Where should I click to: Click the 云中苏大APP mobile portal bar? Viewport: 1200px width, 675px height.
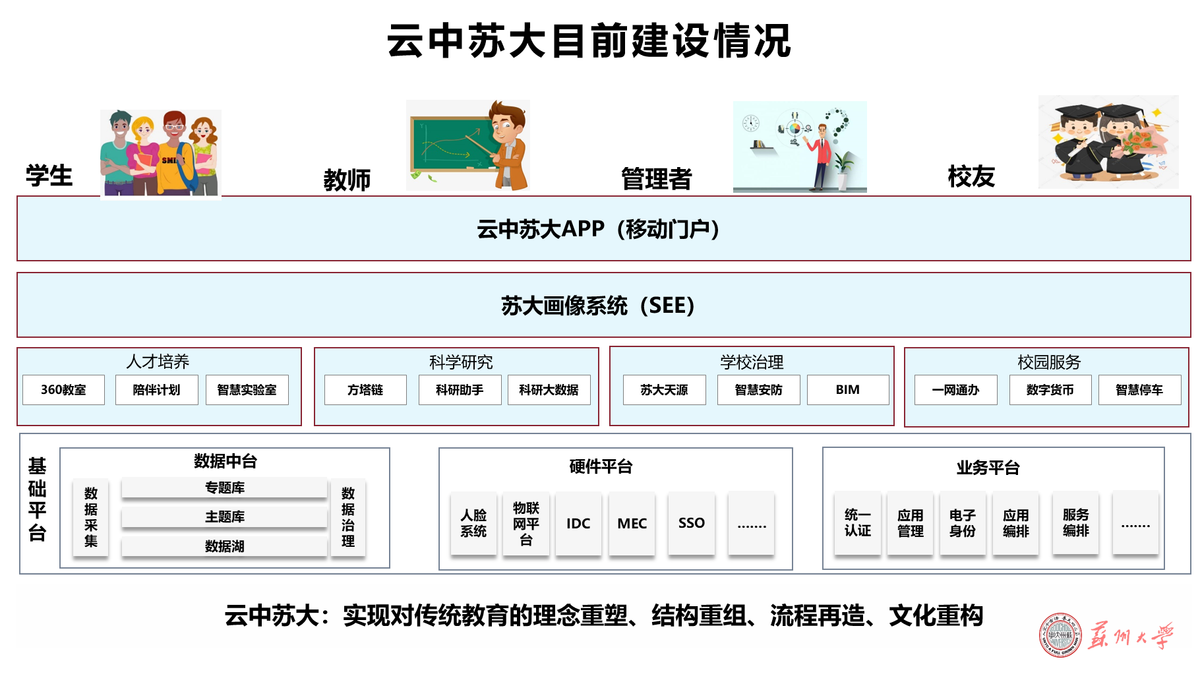point(600,230)
